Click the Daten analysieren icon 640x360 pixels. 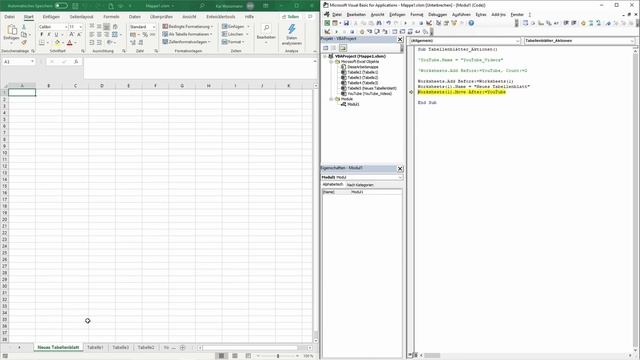click(291, 29)
